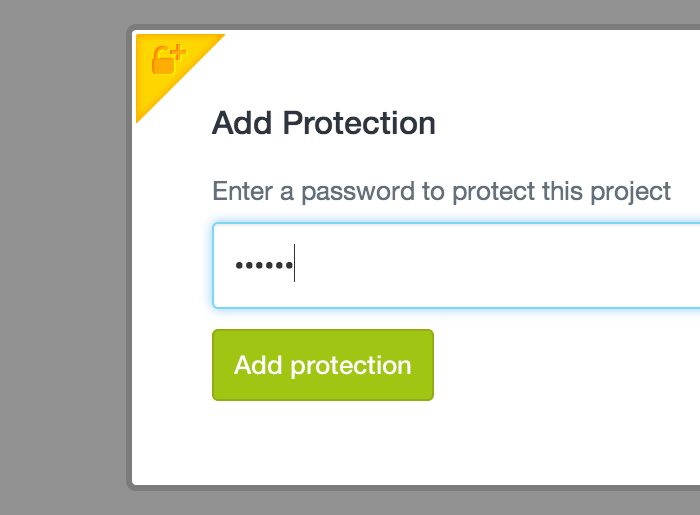
Task: Click the word 'password' in the description
Action: pyautogui.click(x=358, y=192)
